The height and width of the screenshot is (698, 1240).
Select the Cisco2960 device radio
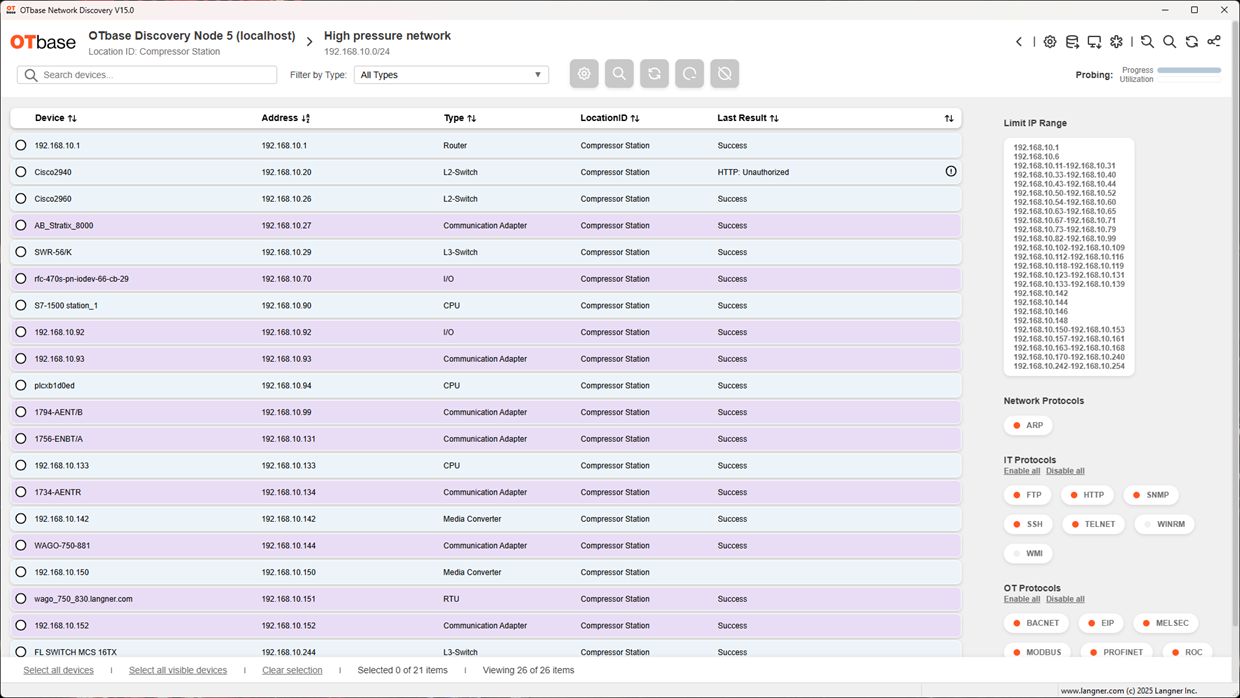pos(21,199)
